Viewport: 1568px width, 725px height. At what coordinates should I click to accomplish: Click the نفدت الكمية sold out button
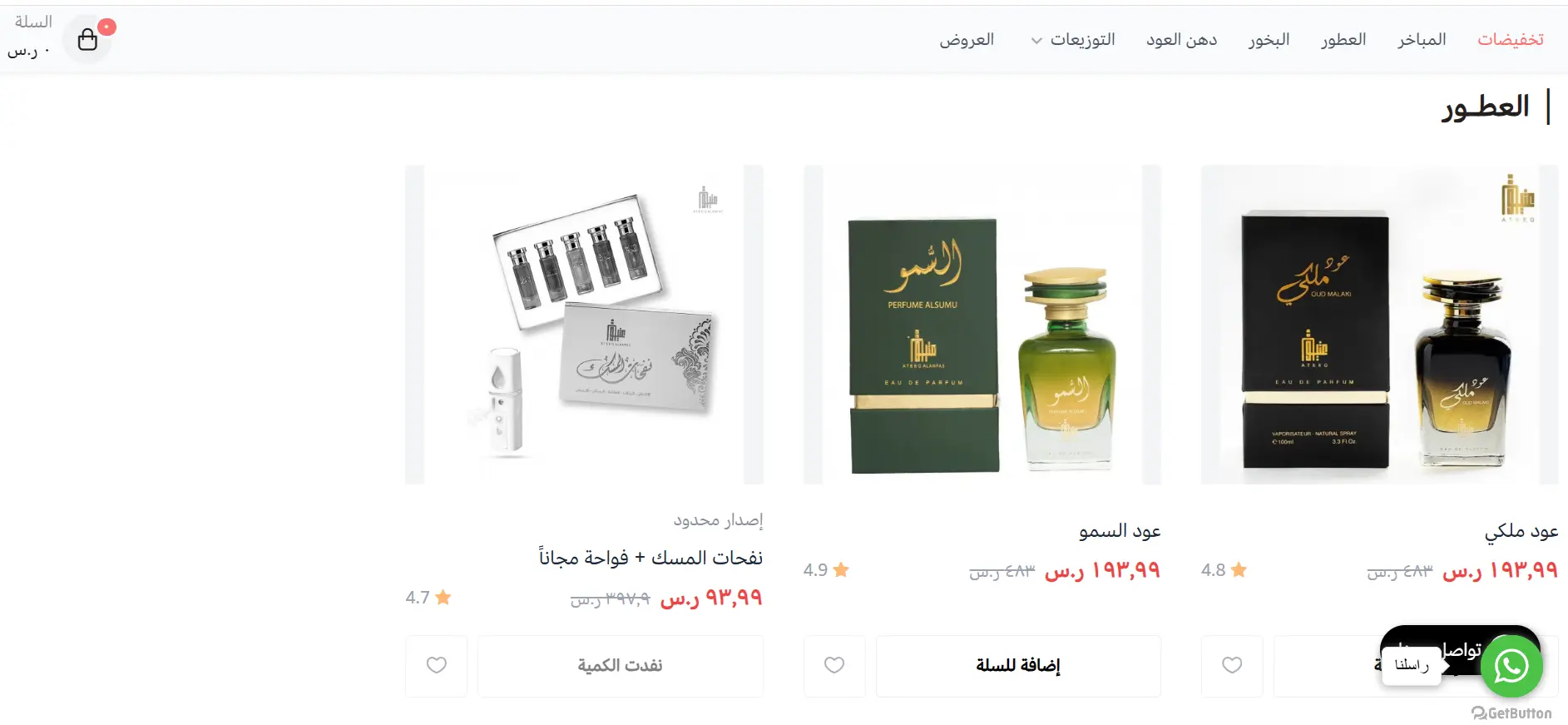621,666
